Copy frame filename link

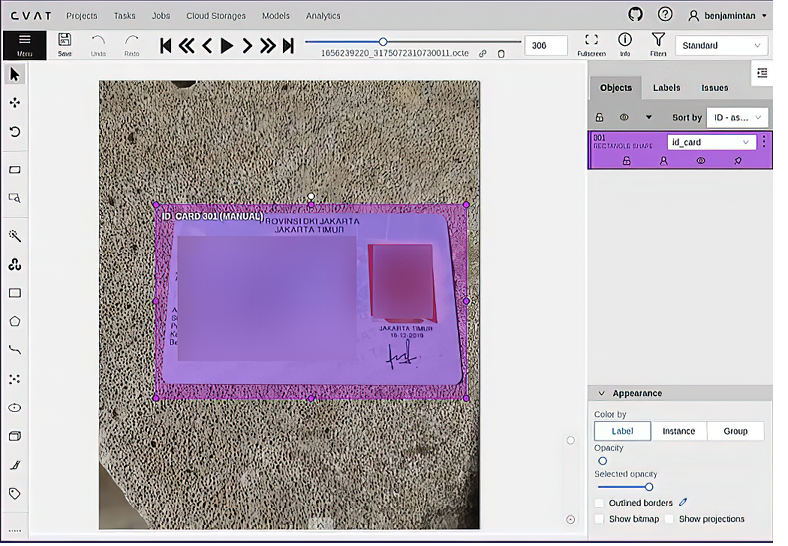482,53
